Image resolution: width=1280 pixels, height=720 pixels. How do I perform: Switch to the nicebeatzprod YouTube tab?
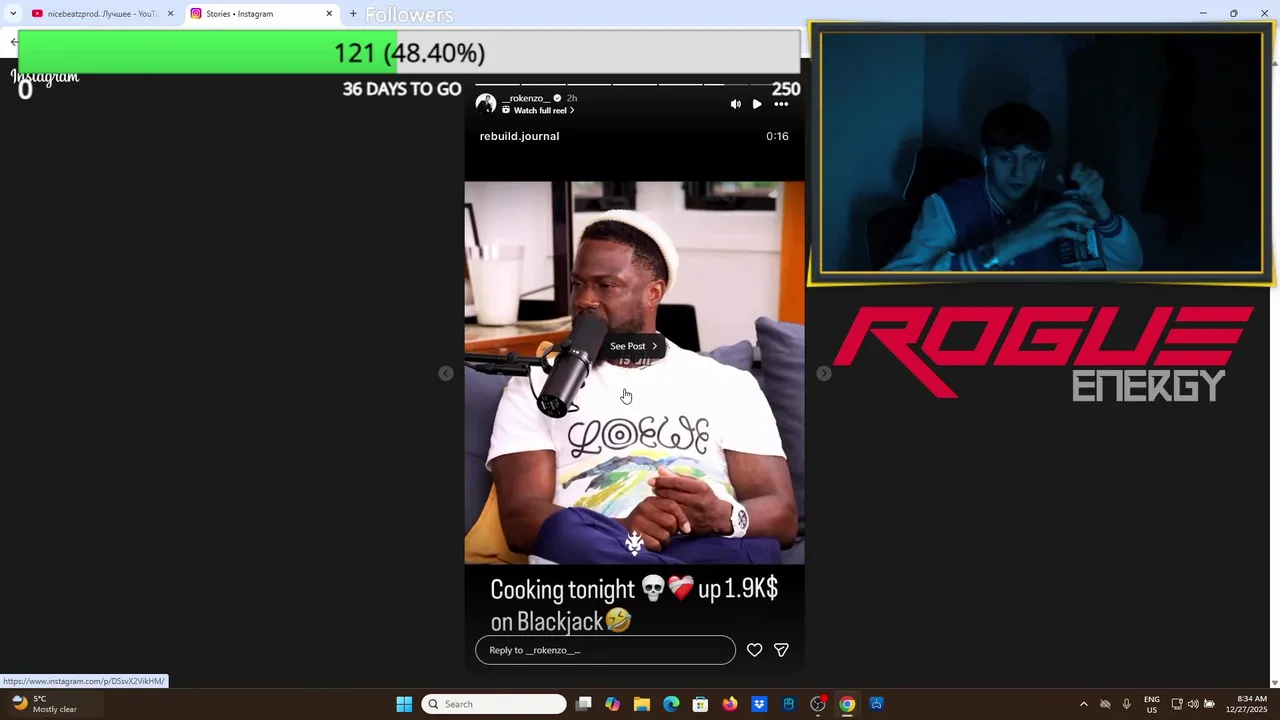tap(102, 14)
